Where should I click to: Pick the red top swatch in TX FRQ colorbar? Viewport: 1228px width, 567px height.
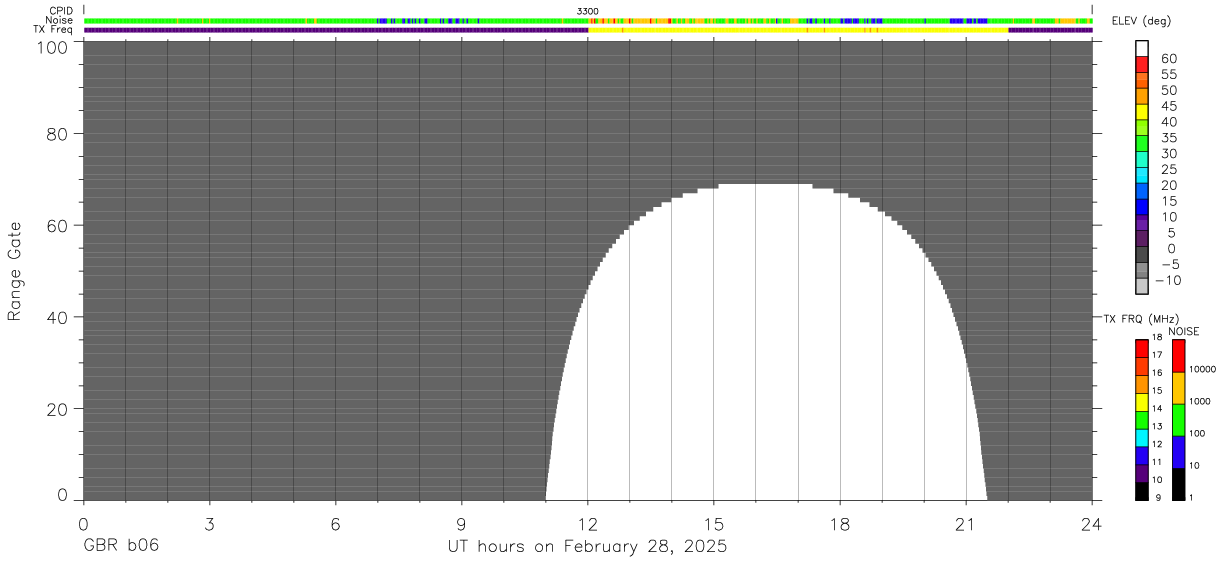coord(1141,348)
